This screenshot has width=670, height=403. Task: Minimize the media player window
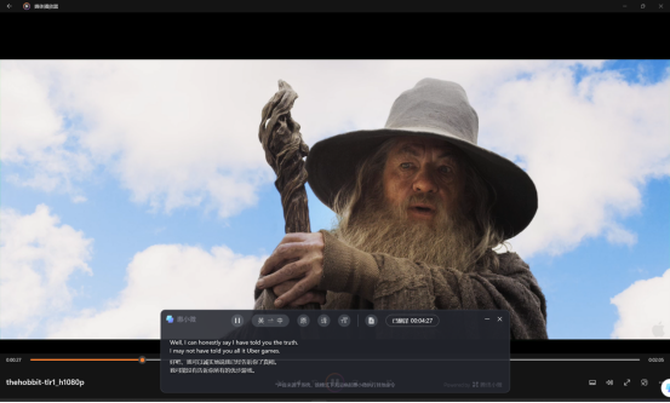pyautogui.click(x=625, y=6)
